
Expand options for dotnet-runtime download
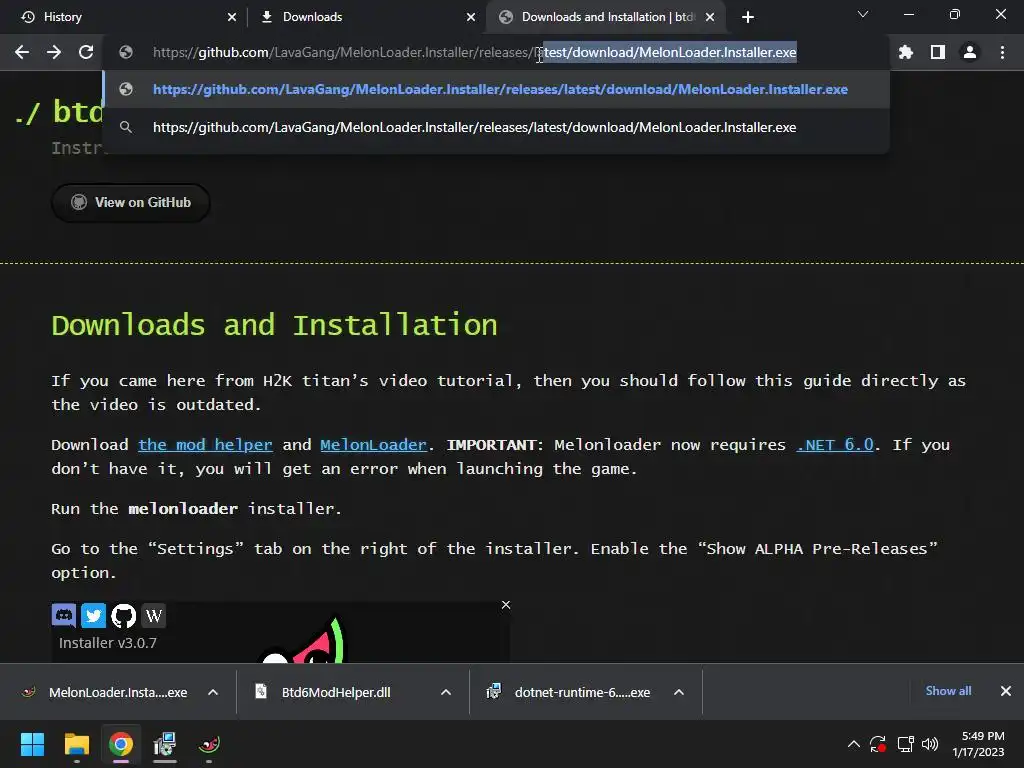coord(679,692)
